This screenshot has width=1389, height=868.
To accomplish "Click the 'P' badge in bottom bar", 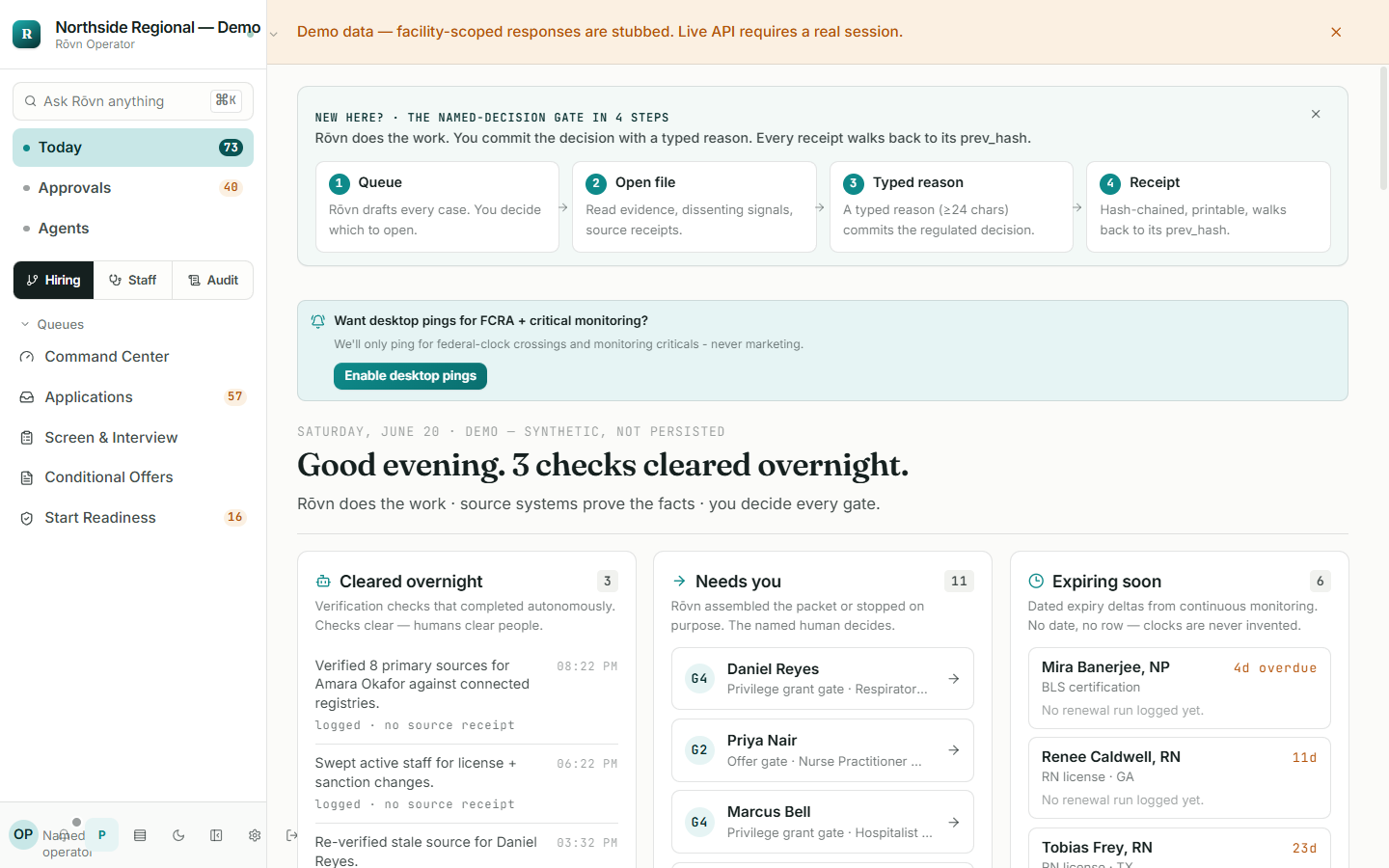I will pos(101,835).
